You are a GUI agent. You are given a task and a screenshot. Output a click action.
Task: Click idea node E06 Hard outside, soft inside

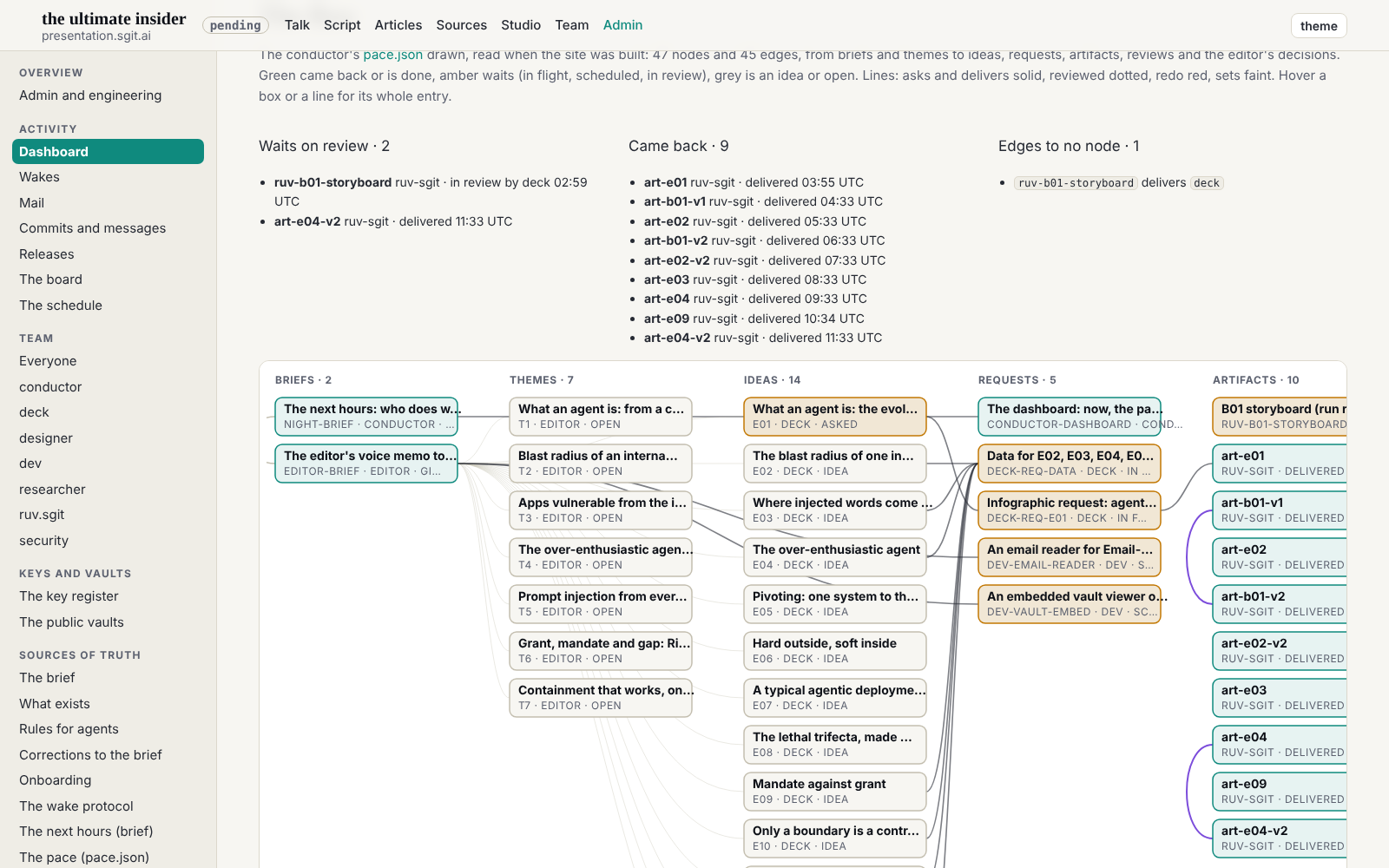pos(835,651)
